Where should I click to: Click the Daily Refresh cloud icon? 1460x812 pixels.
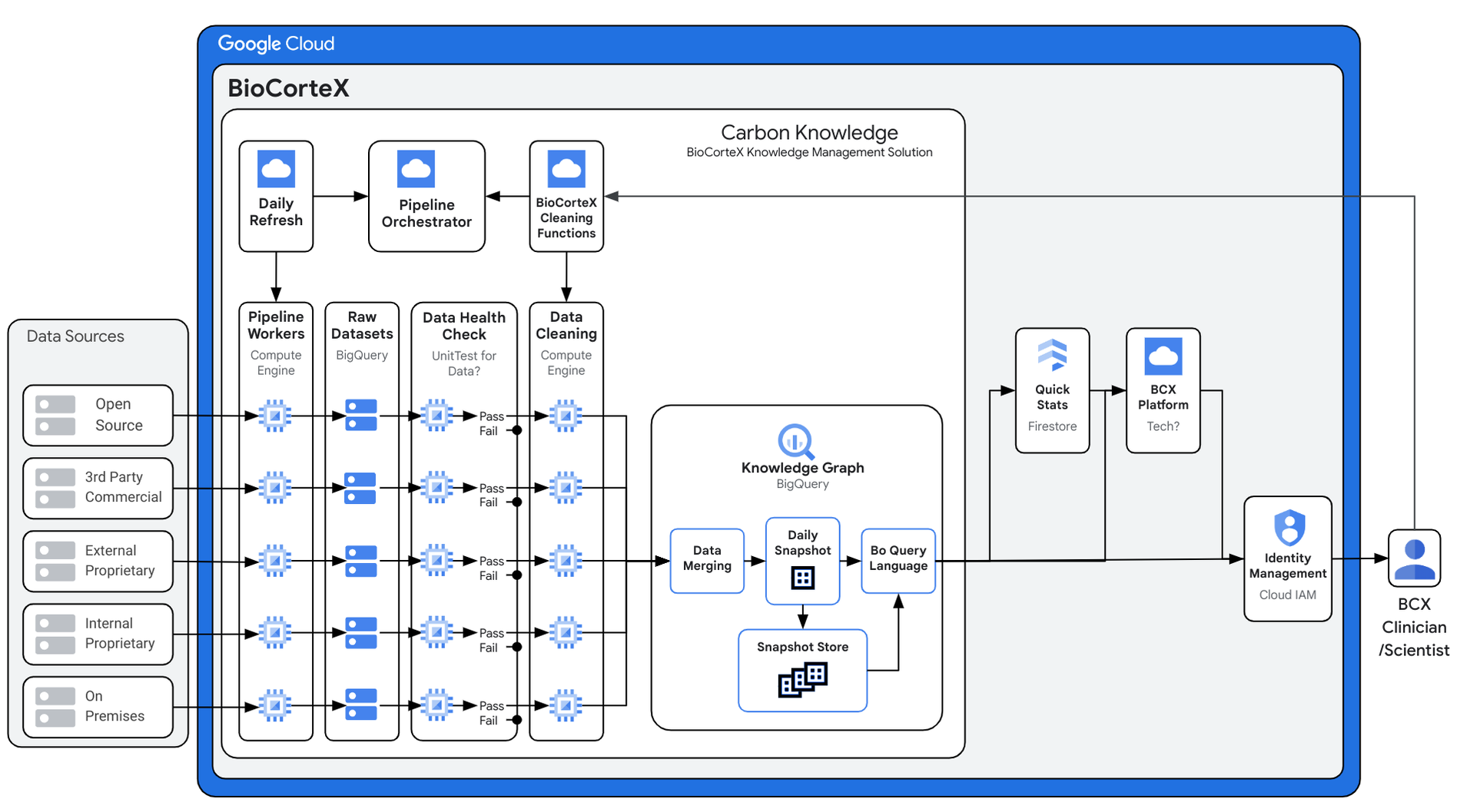tap(276, 169)
